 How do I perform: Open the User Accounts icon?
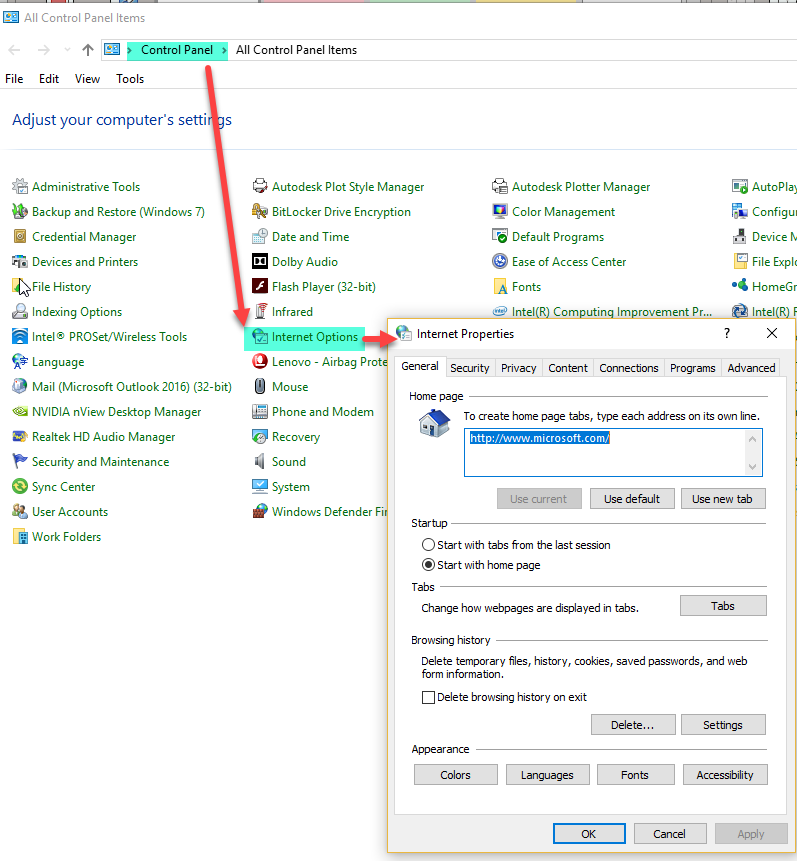(x=20, y=511)
